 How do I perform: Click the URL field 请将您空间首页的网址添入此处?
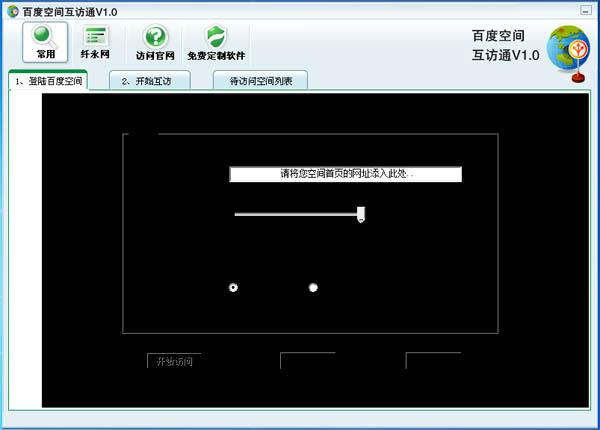[x=346, y=174]
